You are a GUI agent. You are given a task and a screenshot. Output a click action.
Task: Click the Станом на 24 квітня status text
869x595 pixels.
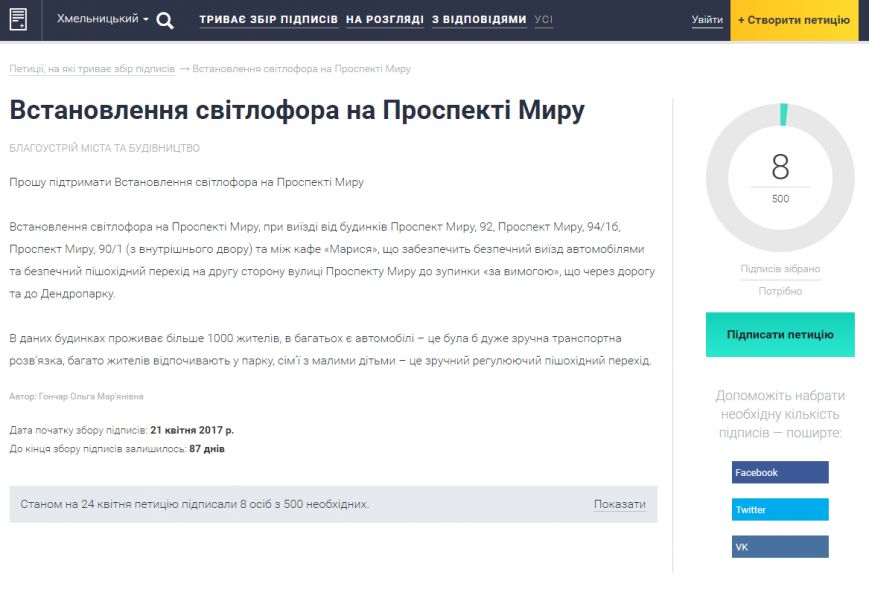tap(195, 504)
